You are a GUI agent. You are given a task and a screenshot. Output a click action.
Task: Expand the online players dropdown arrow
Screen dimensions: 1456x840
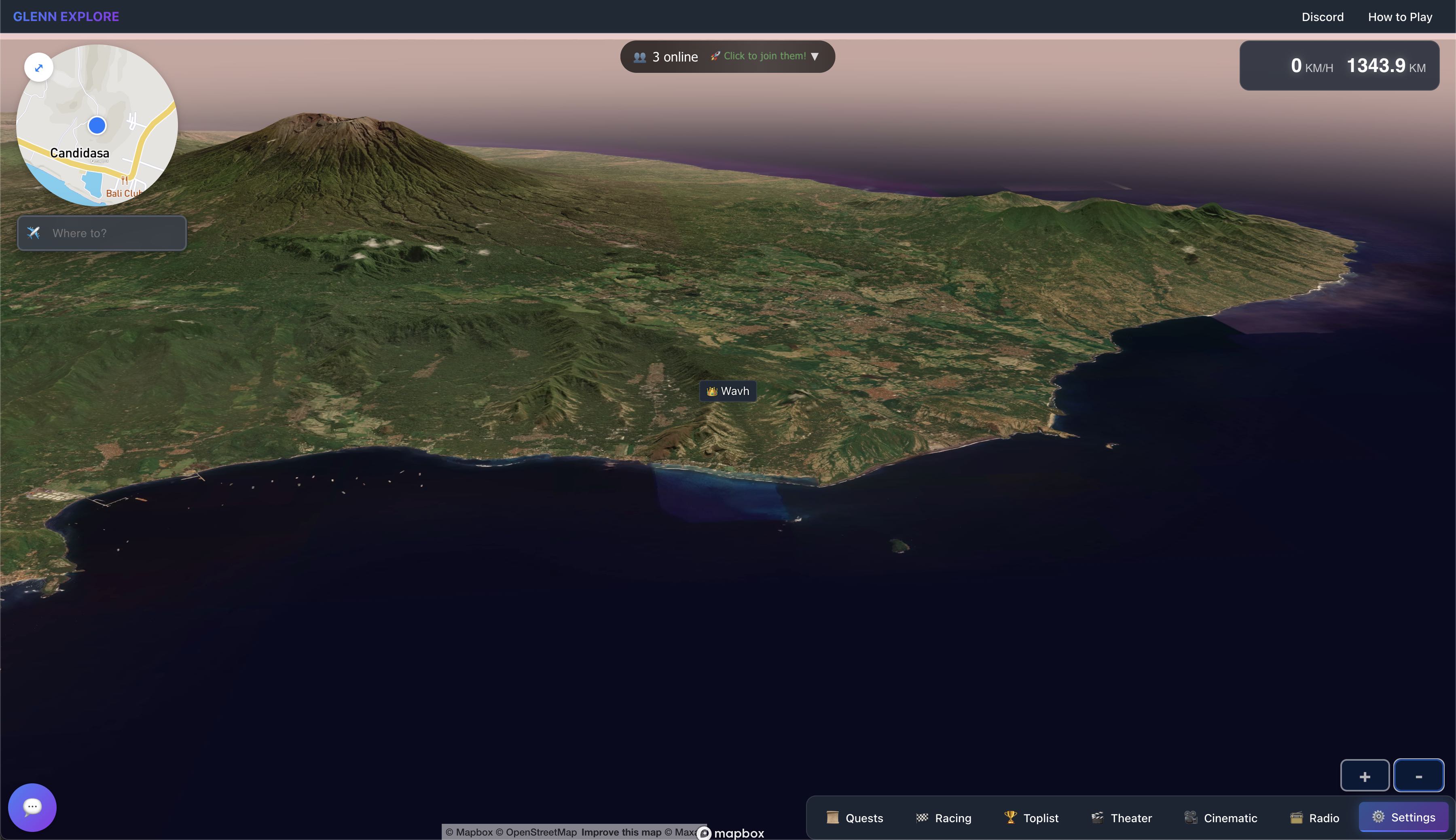815,57
